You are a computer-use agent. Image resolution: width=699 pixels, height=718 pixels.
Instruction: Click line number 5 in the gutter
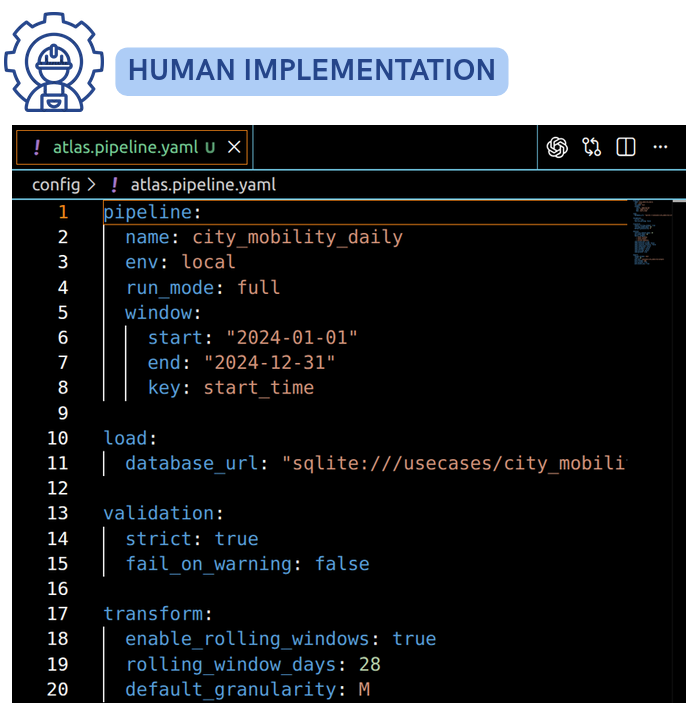click(x=63, y=313)
